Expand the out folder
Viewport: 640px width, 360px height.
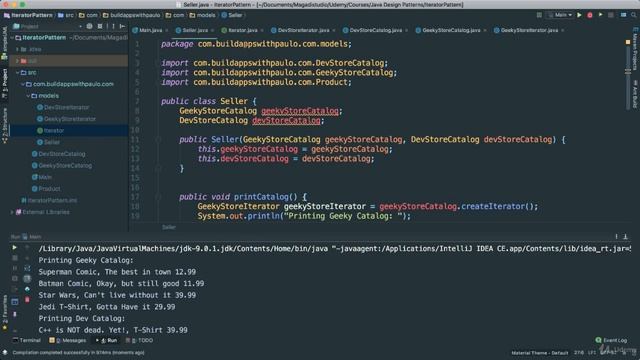tap(18, 61)
